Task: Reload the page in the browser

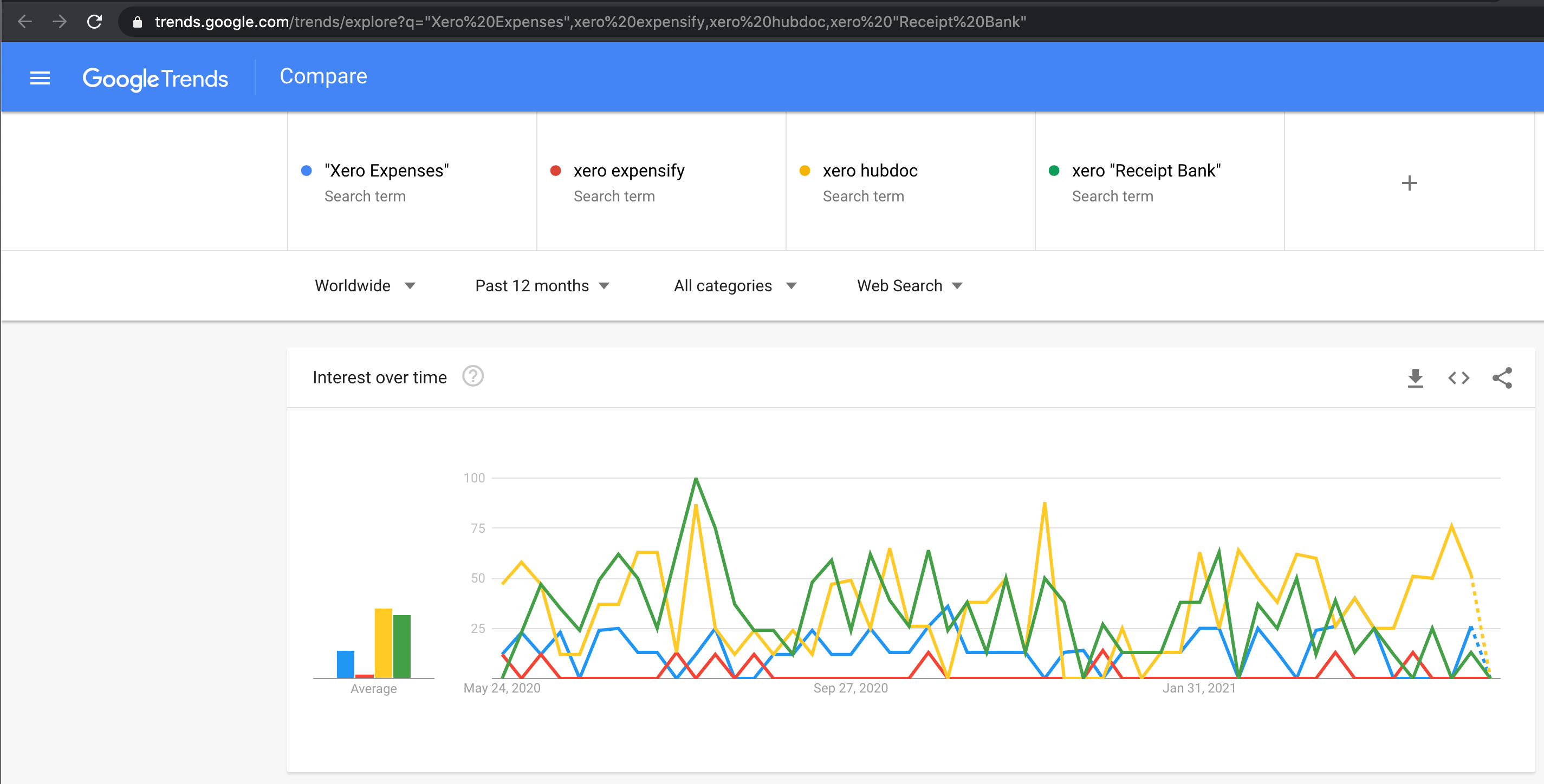Action: coord(94,22)
